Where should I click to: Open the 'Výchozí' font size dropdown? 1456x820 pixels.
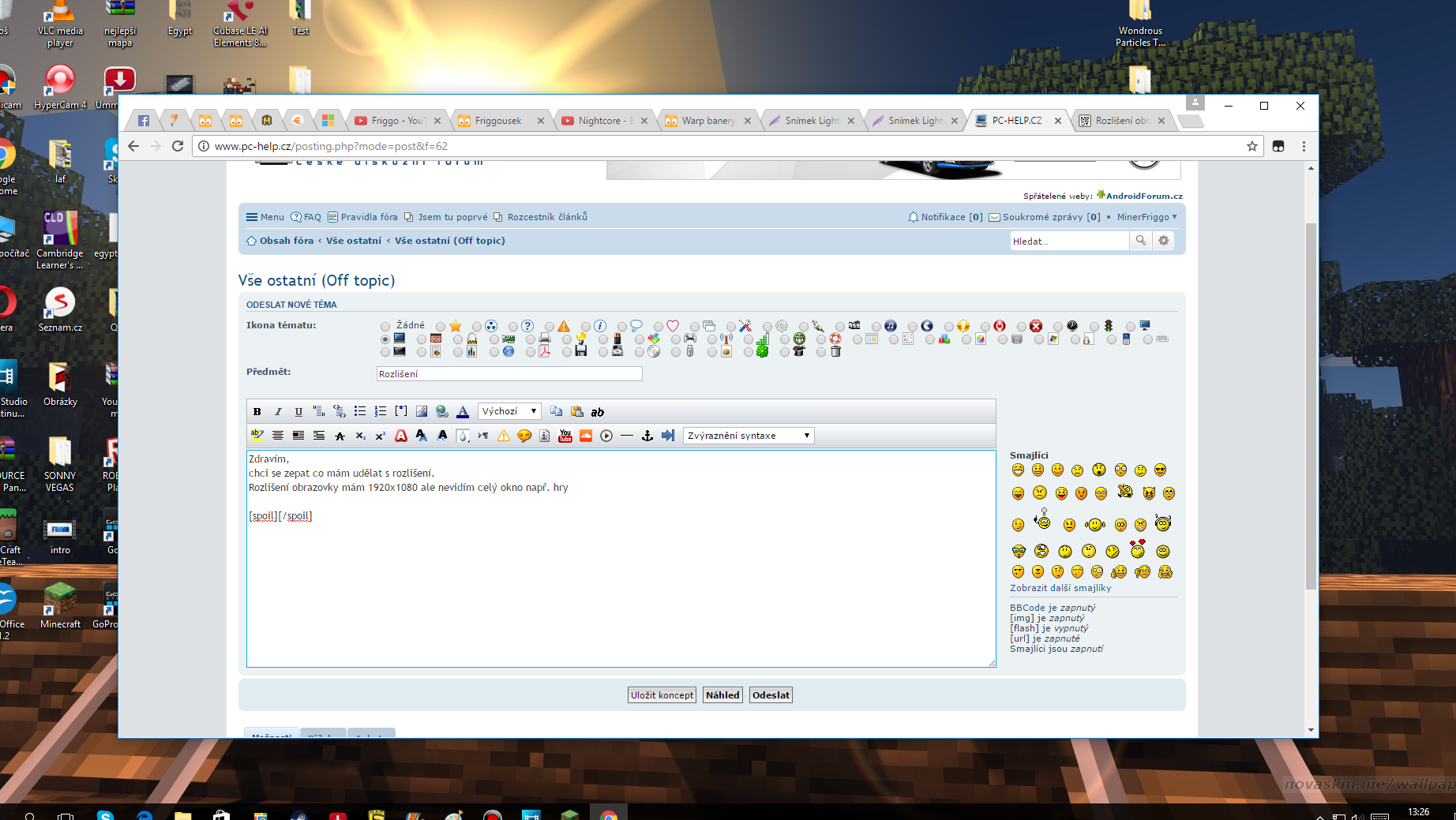509,411
